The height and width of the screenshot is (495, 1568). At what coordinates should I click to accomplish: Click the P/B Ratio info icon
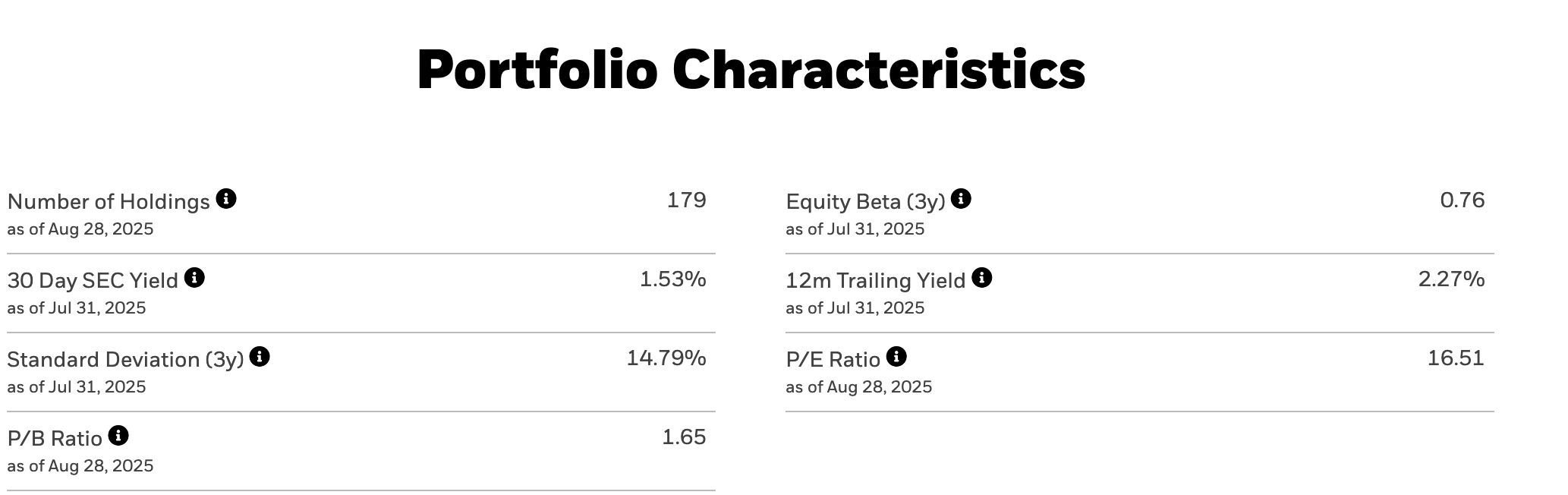tap(118, 436)
